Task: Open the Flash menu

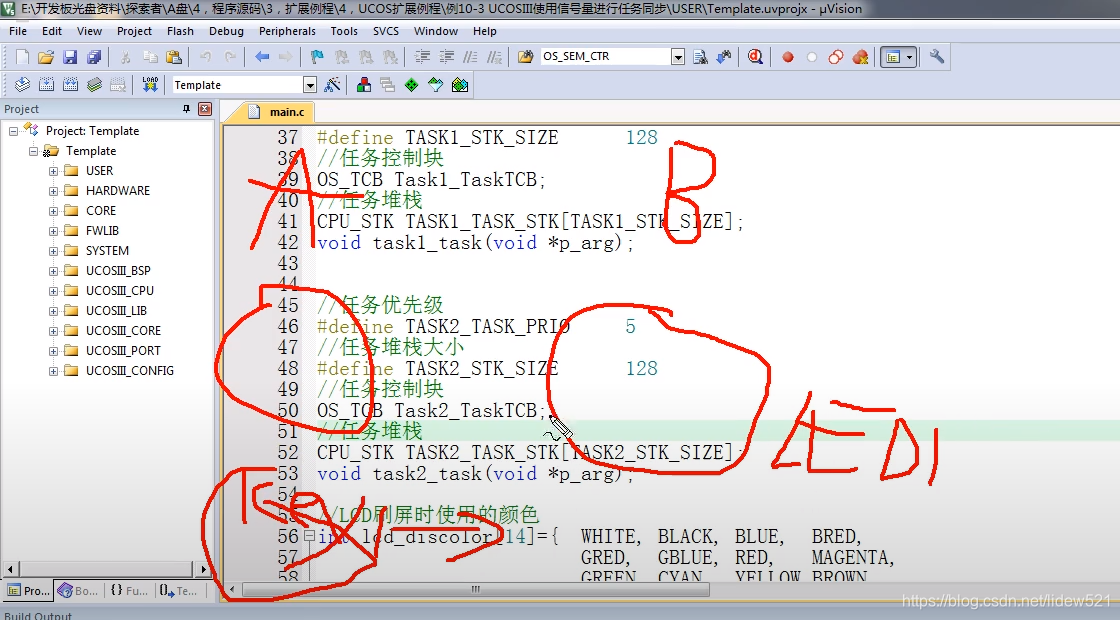Action: [x=180, y=31]
